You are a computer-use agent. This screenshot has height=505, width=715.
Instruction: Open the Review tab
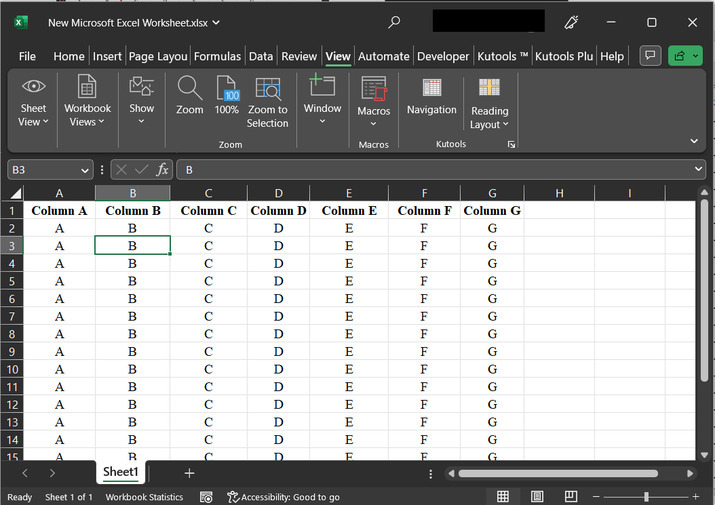pos(299,56)
